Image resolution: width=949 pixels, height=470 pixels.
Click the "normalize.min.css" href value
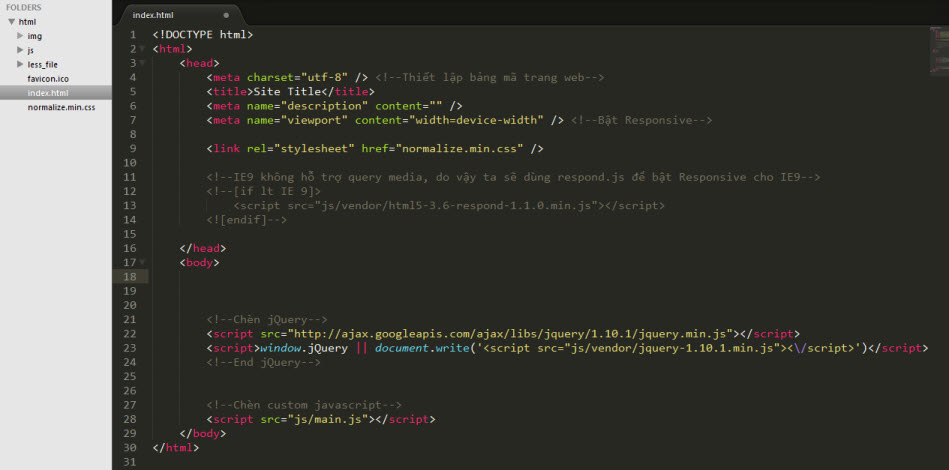tap(459, 149)
